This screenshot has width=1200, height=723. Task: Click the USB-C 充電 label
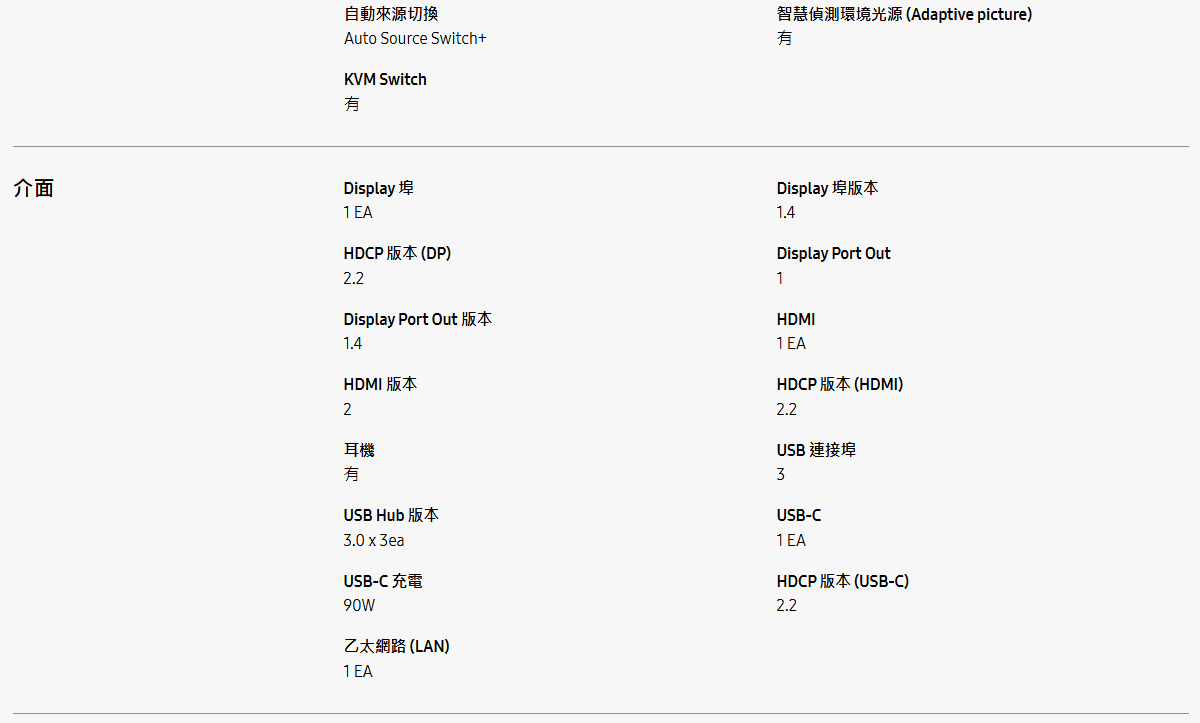pos(383,581)
